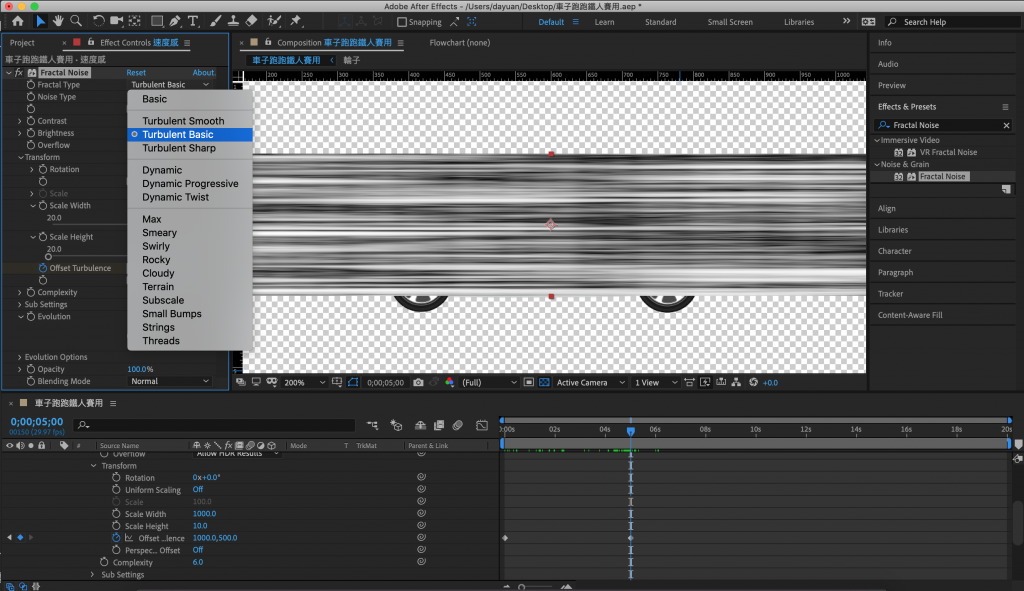Select the Eraser tool

[x=251, y=21]
